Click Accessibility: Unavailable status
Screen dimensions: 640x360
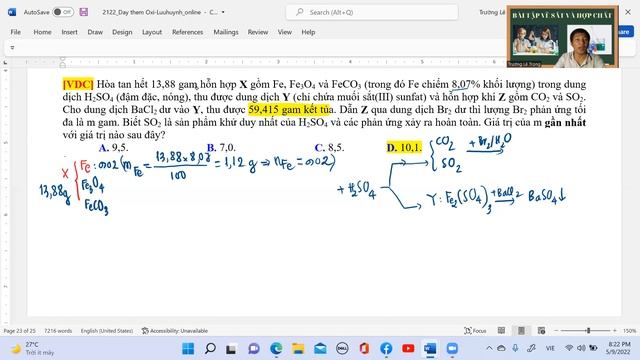(175, 331)
